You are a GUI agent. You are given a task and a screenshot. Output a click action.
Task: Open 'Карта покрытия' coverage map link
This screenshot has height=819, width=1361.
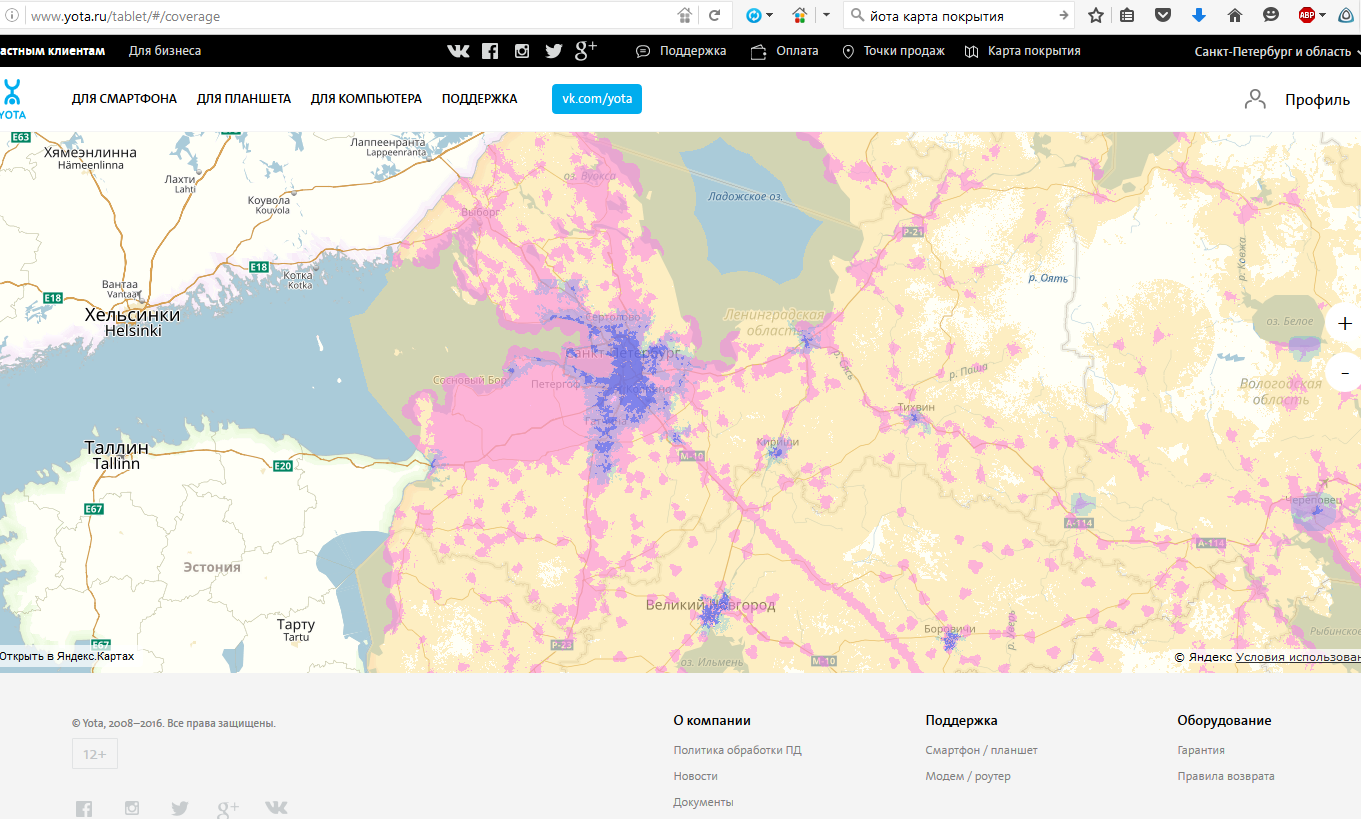(1022, 51)
